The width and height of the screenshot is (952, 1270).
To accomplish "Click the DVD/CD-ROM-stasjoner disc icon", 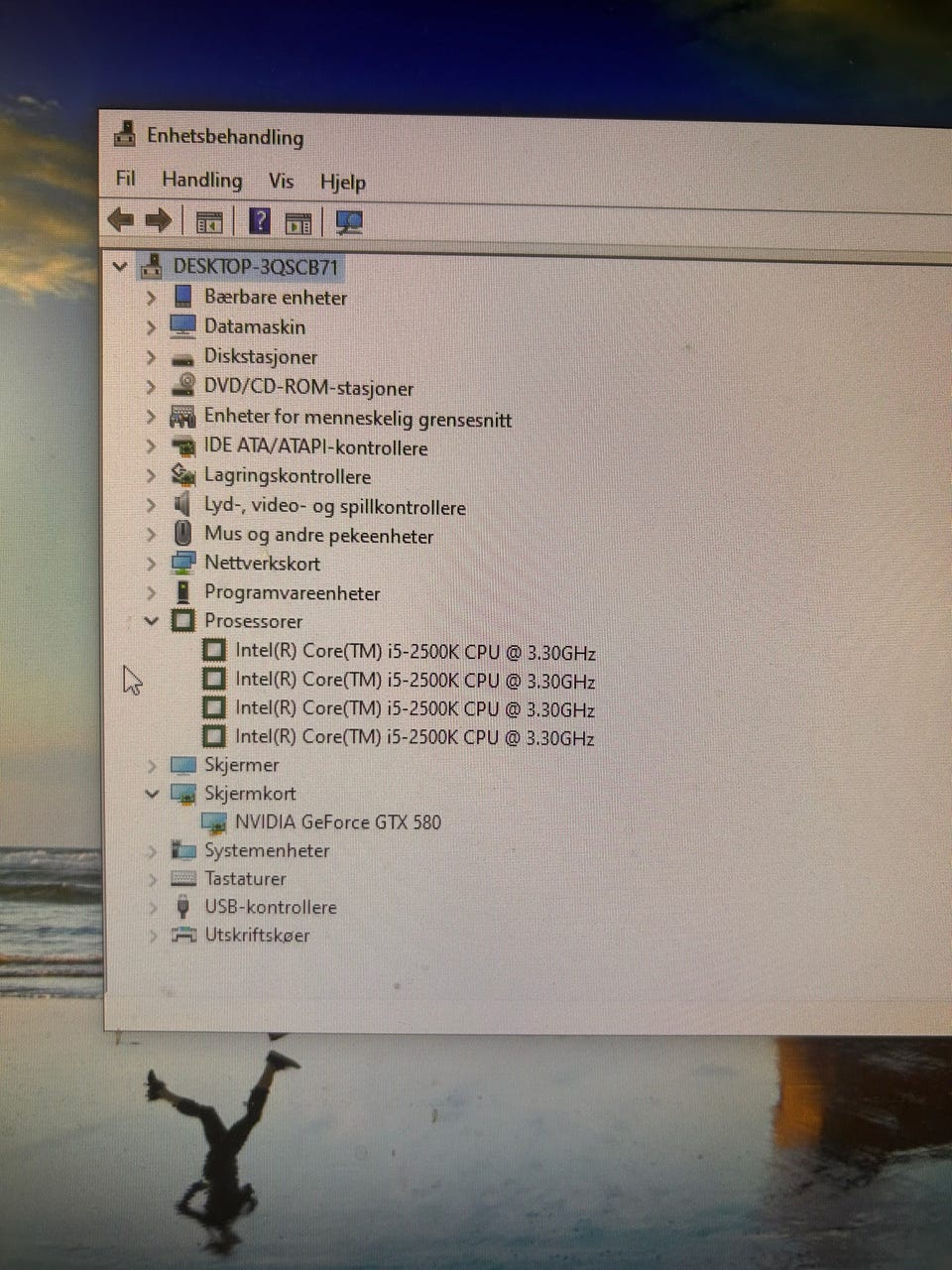I will [183, 385].
